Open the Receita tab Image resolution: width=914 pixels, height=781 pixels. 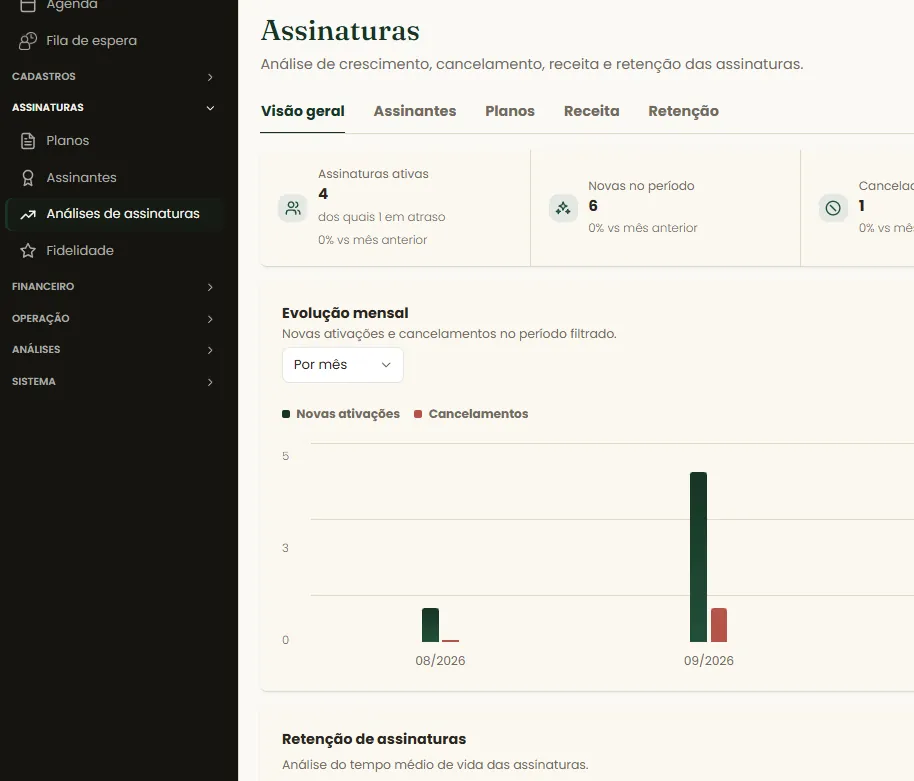pos(591,111)
